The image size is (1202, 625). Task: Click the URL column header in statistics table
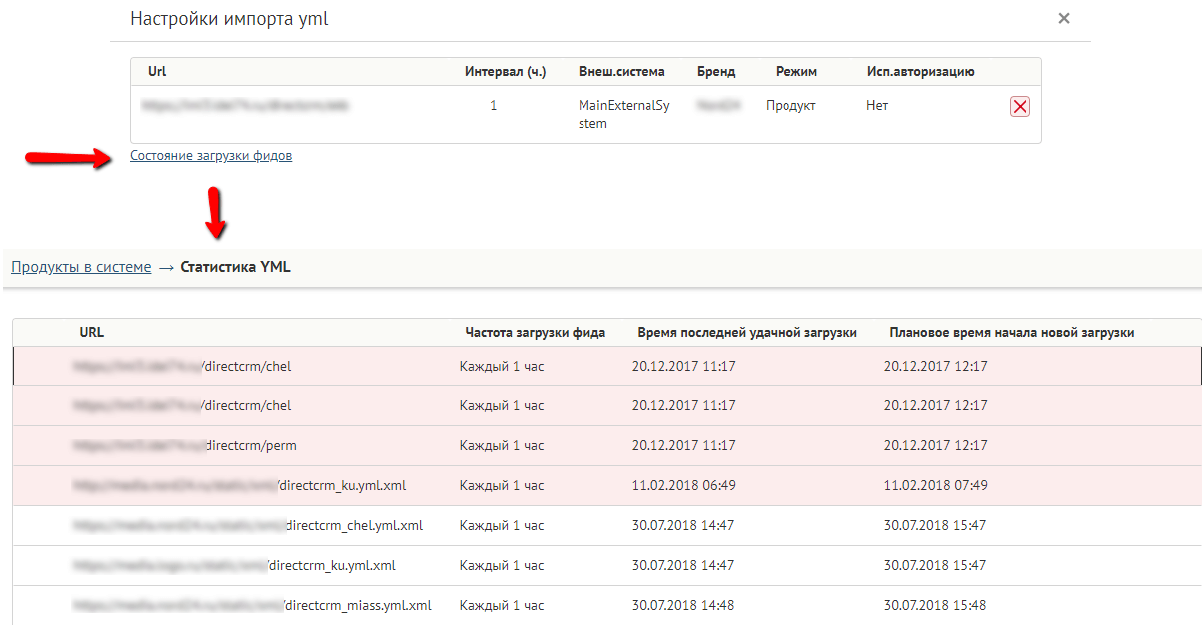pyautogui.click(x=91, y=332)
